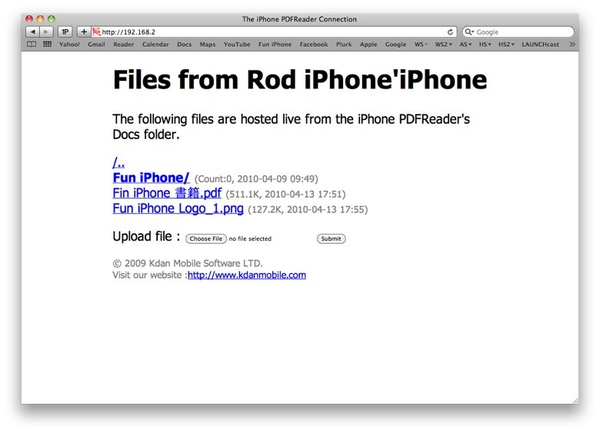Open the Yahoo! bookmark
This screenshot has width=600, height=433.
tap(70, 44)
